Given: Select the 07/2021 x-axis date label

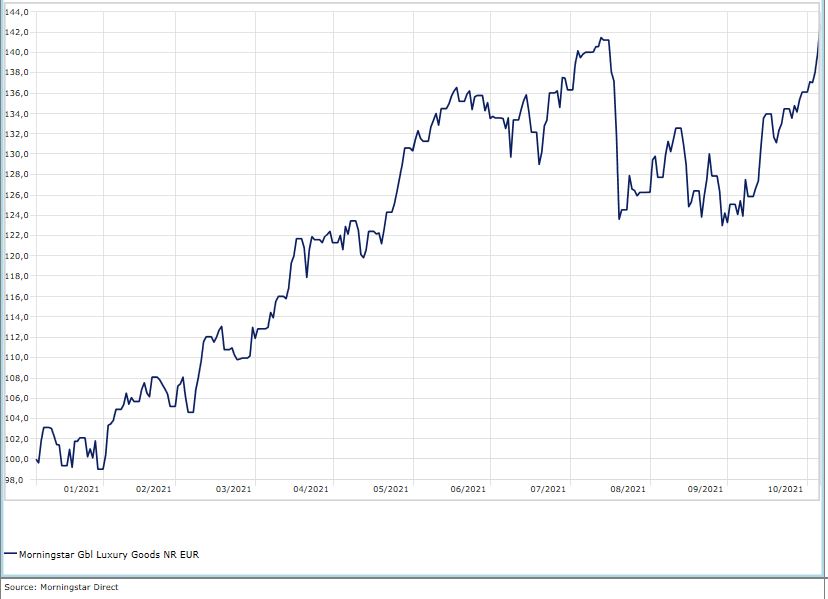Looking at the screenshot, I should (x=548, y=489).
